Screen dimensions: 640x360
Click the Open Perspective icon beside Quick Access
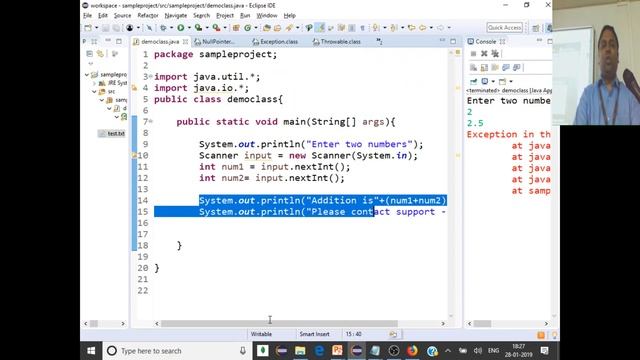[536, 28]
